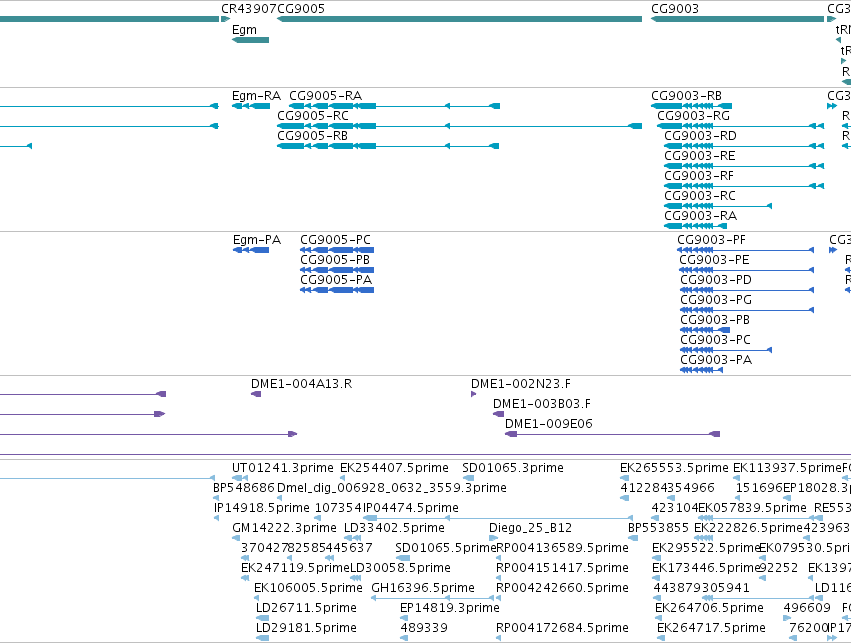
Task: Click the RP004151417.5prime label
Action: pos(562,568)
